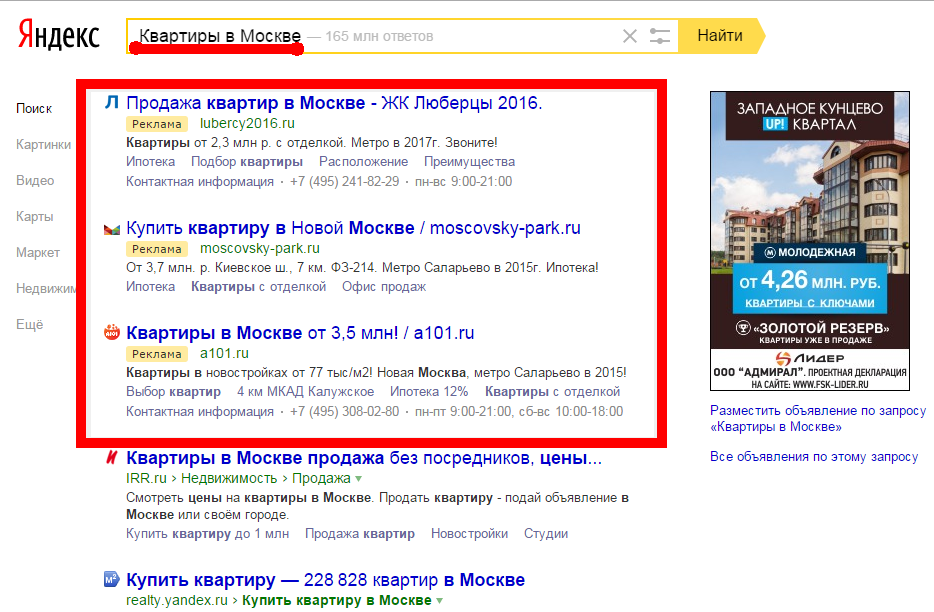Viewport: 934px width, 612px height.
Task: Open the Карты section
Action: coord(35,216)
